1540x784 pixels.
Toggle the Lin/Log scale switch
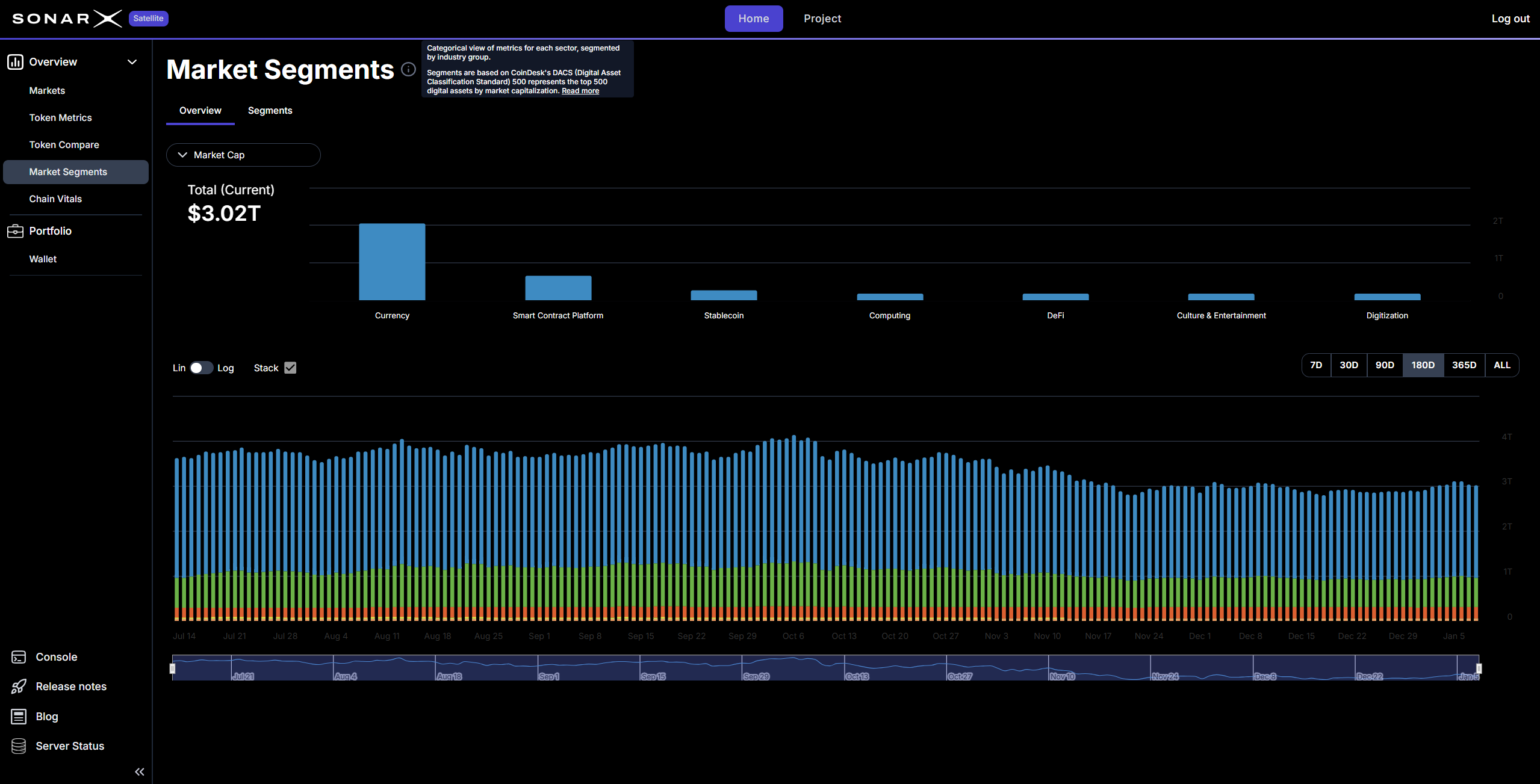click(x=201, y=368)
